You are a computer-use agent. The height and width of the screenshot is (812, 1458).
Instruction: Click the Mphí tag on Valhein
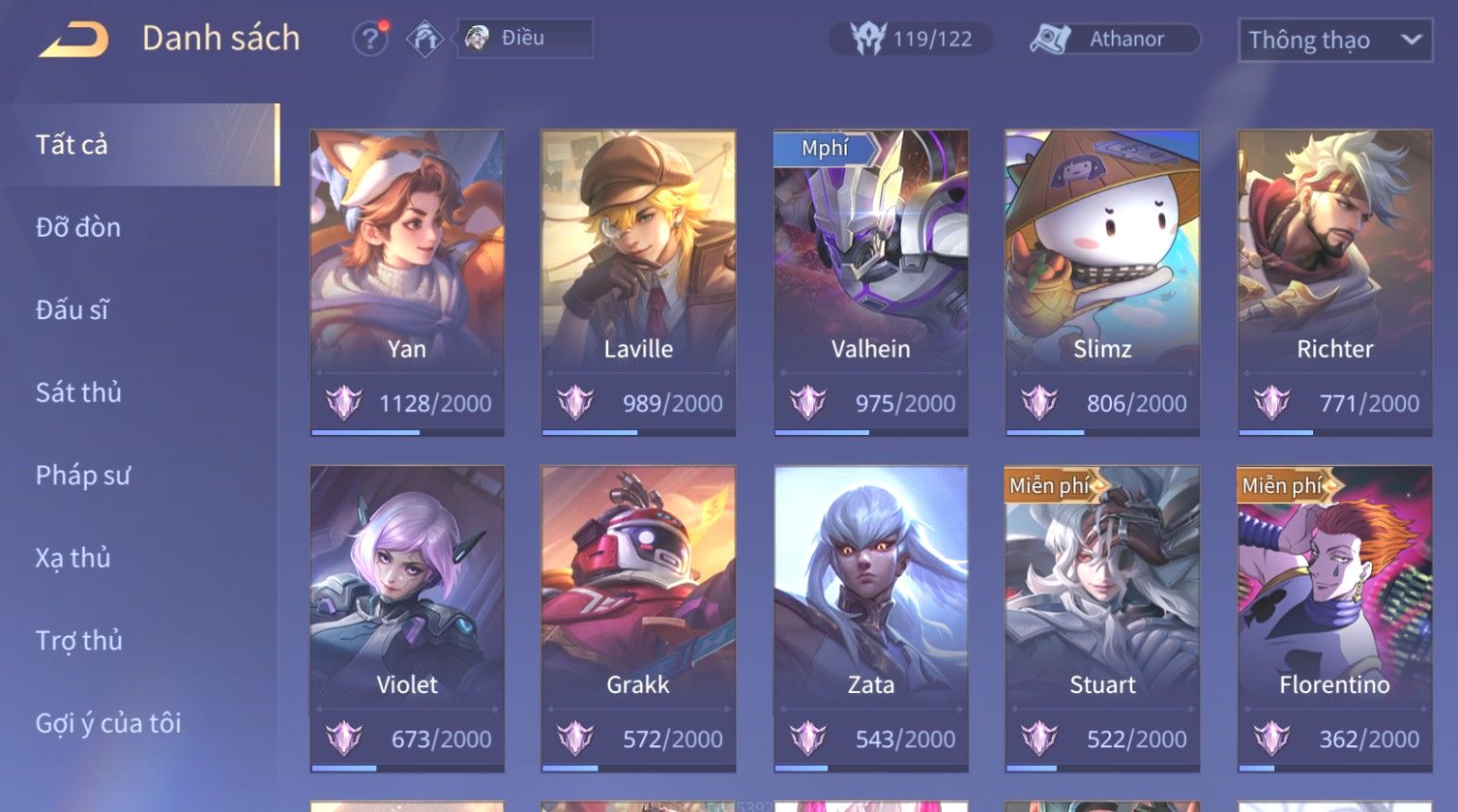[824, 148]
